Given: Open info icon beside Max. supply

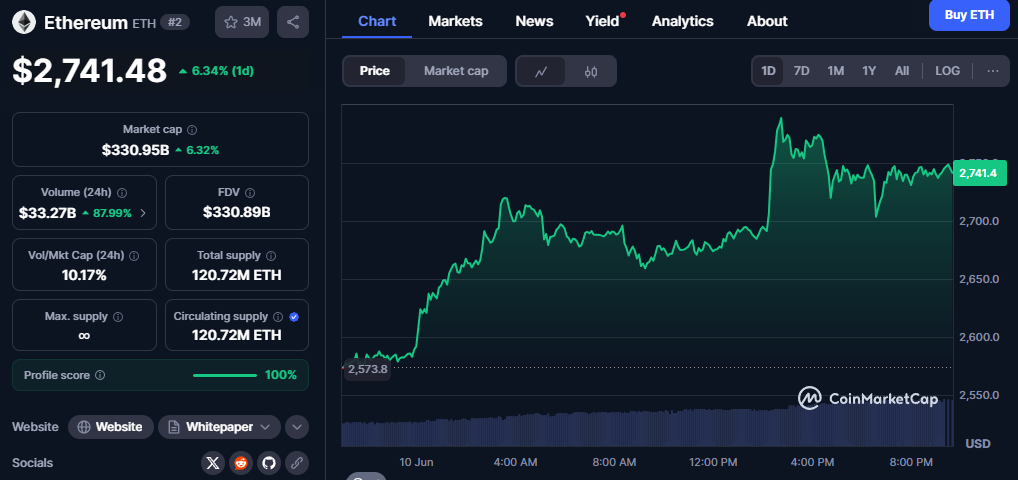Looking at the screenshot, I should [118, 317].
